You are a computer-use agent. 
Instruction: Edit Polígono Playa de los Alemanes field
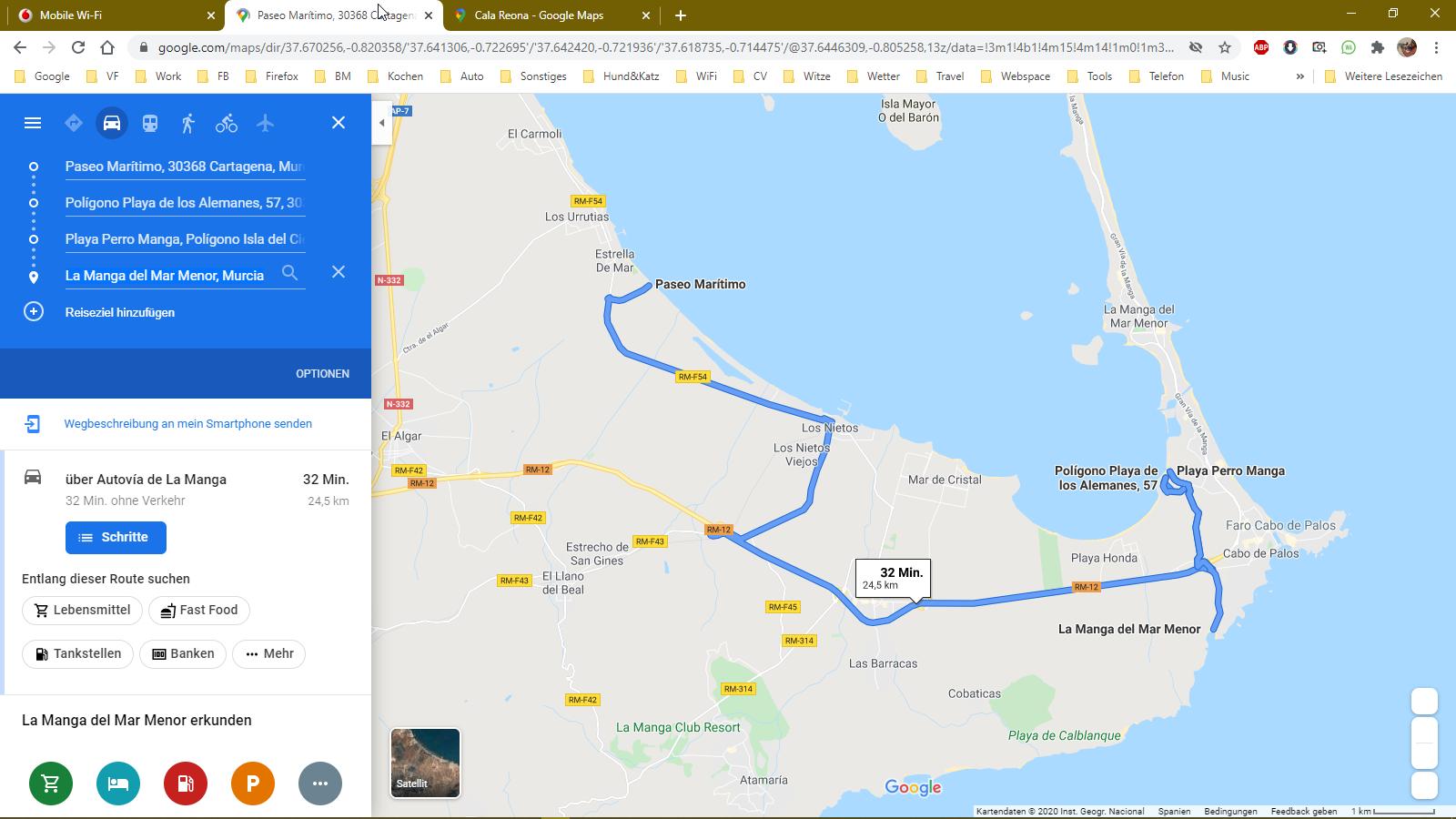[x=185, y=203]
